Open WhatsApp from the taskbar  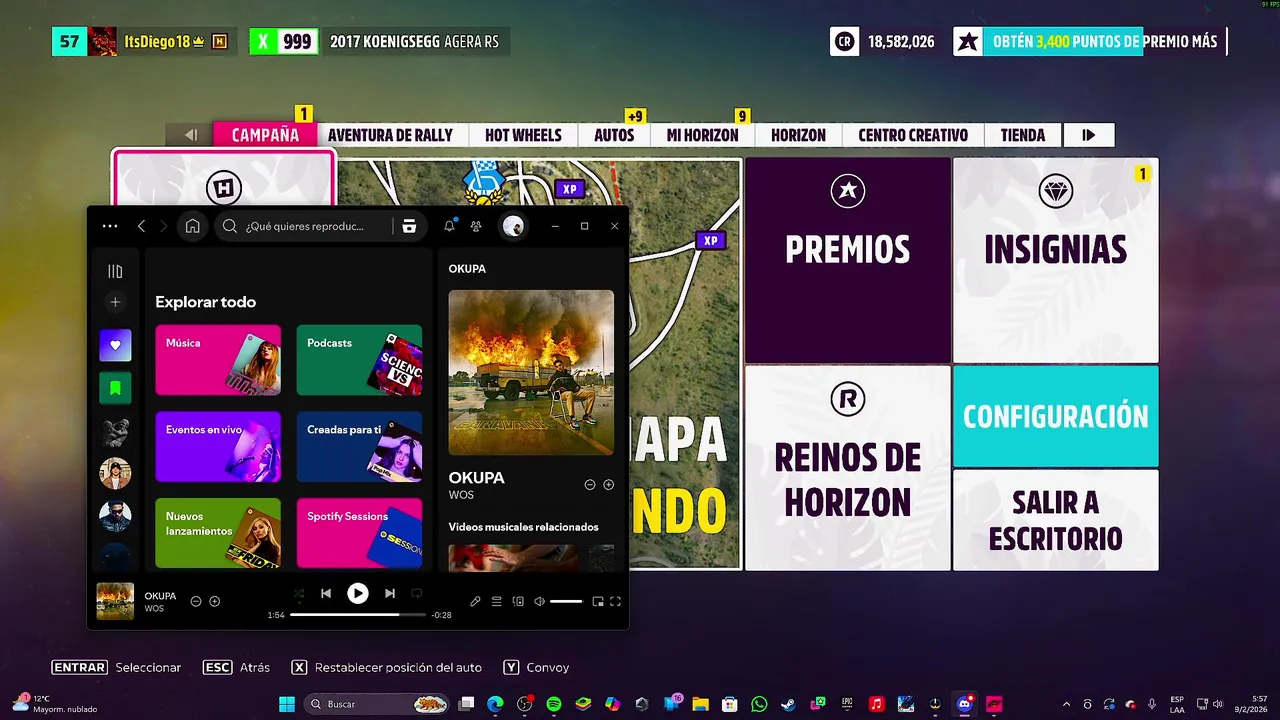759,704
